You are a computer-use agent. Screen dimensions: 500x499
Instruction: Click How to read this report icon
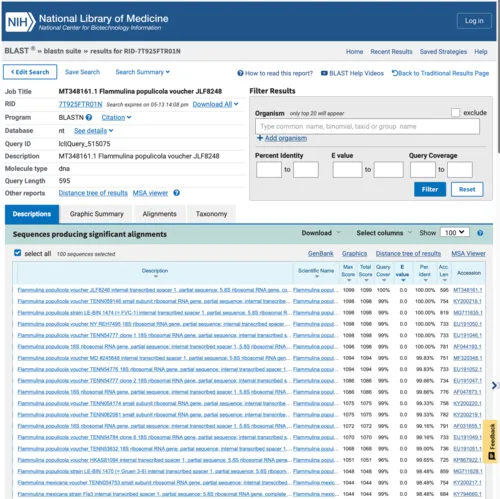point(240,73)
